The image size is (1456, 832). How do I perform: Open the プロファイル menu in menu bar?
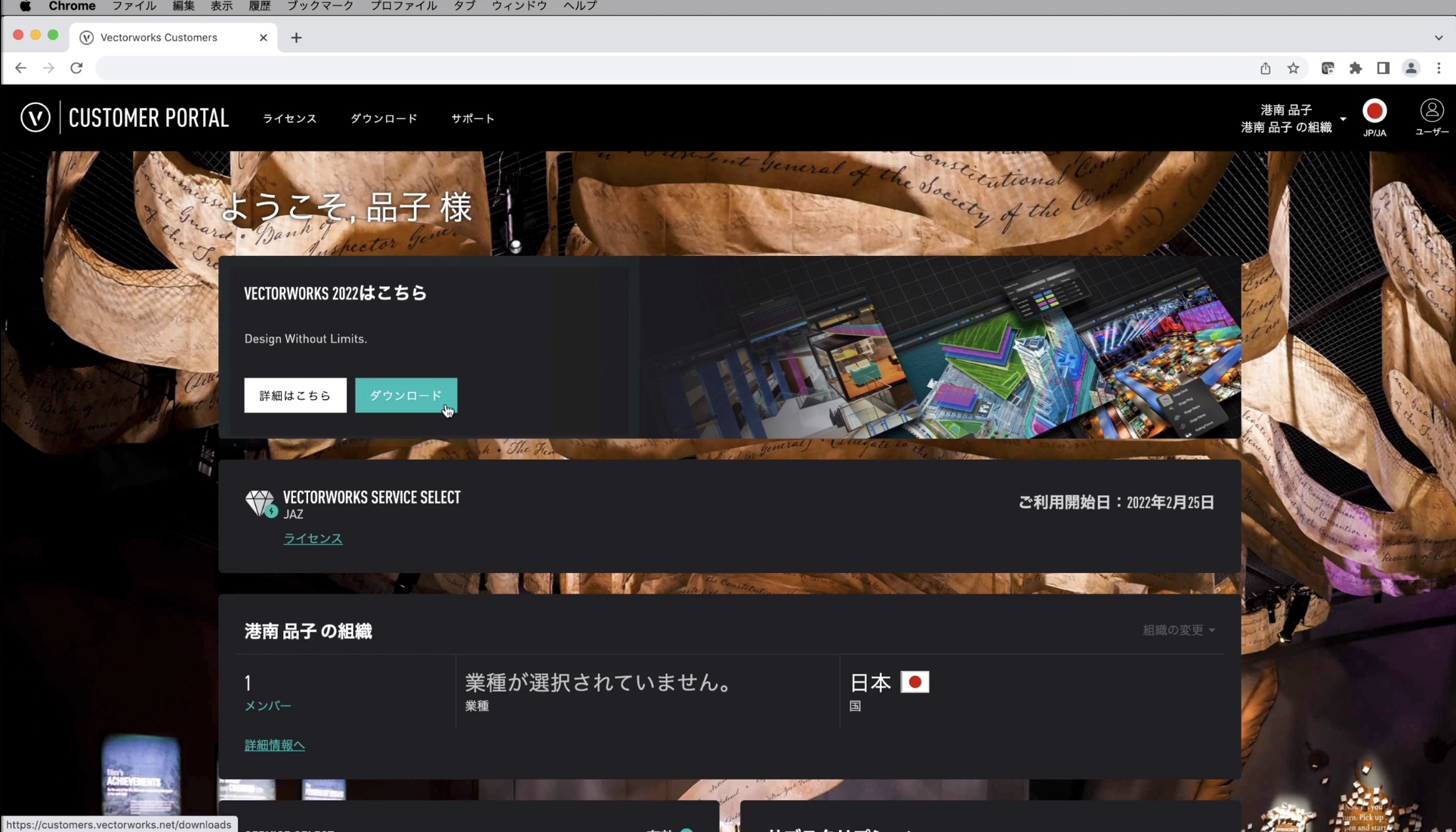403,6
